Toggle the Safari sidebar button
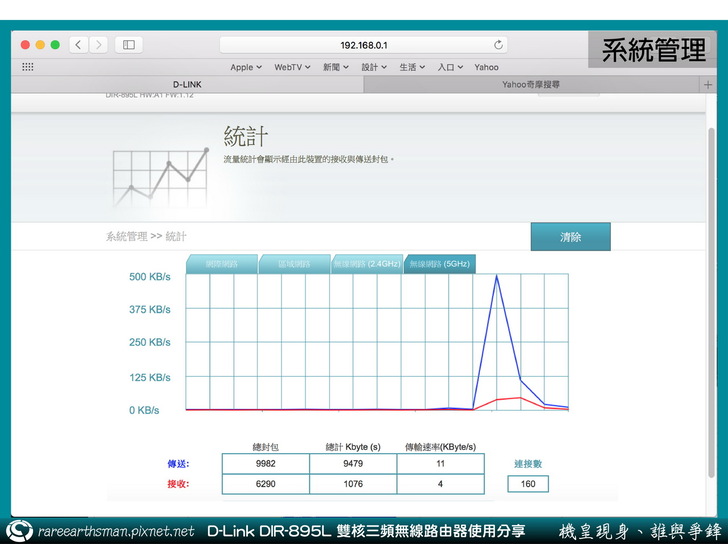Image resolution: width=728 pixels, height=544 pixels. 128,45
